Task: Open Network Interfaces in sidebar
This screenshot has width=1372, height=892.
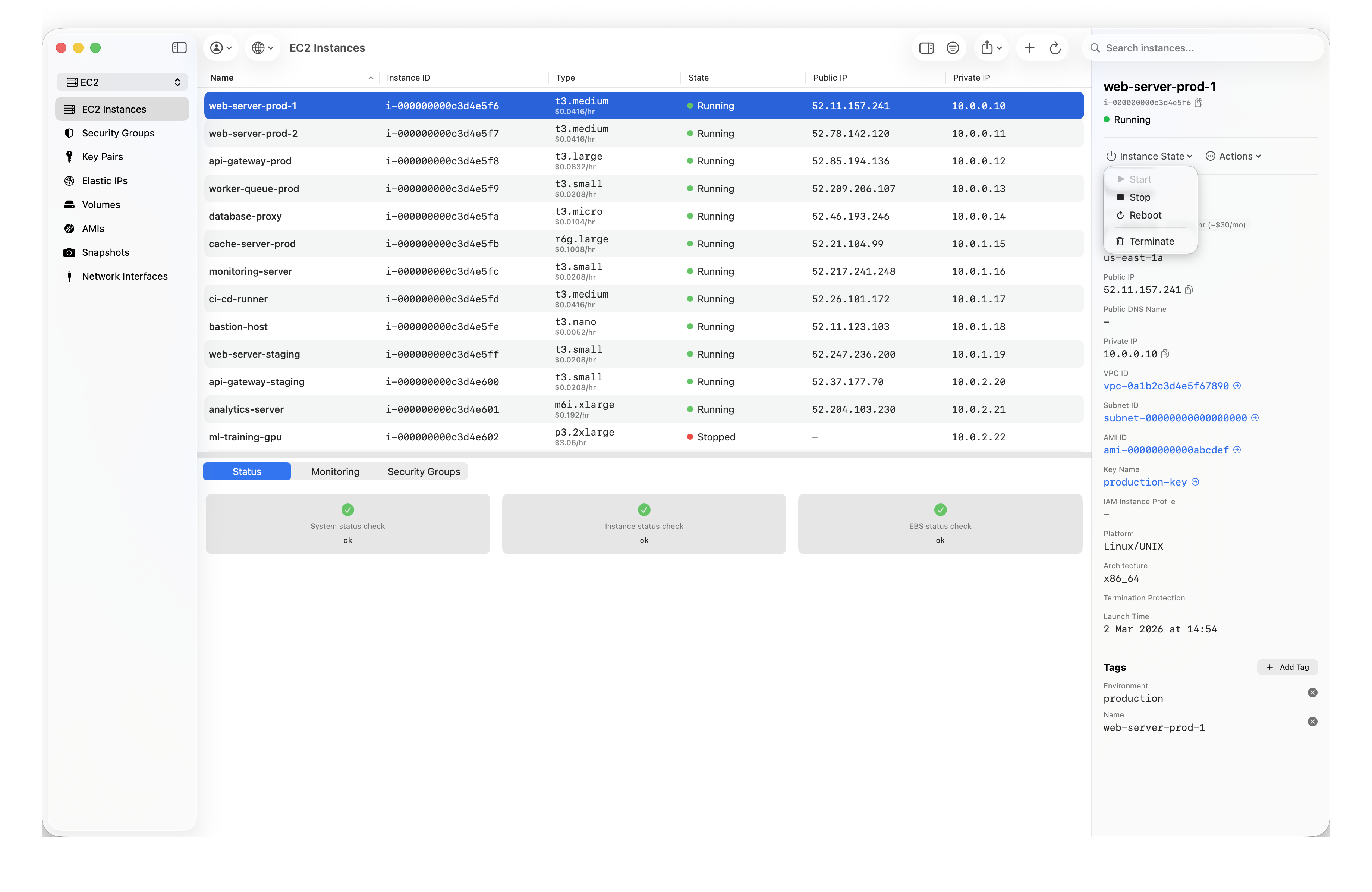Action: tap(122, 276)
